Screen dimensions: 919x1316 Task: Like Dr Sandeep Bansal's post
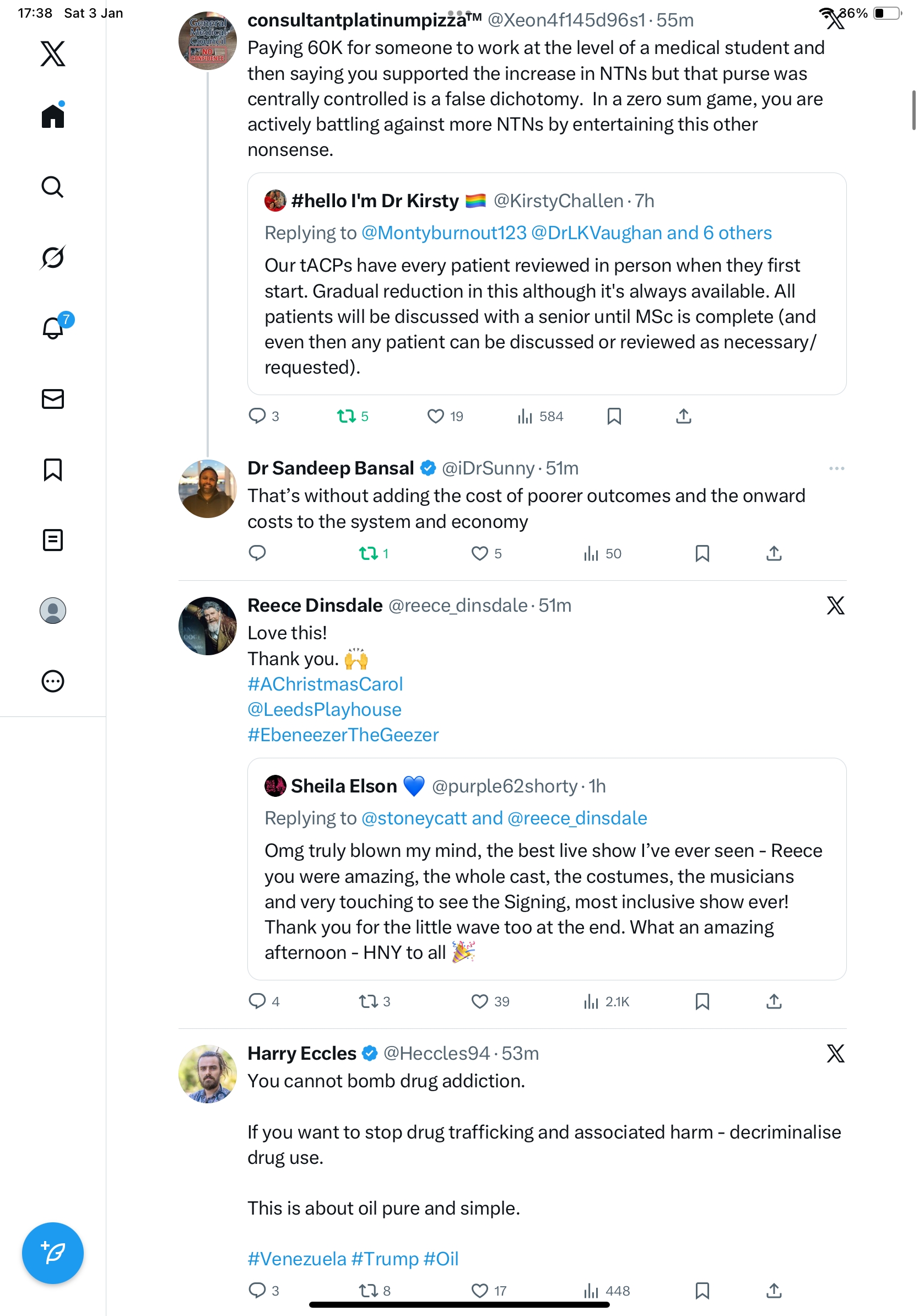click(486, 553)
